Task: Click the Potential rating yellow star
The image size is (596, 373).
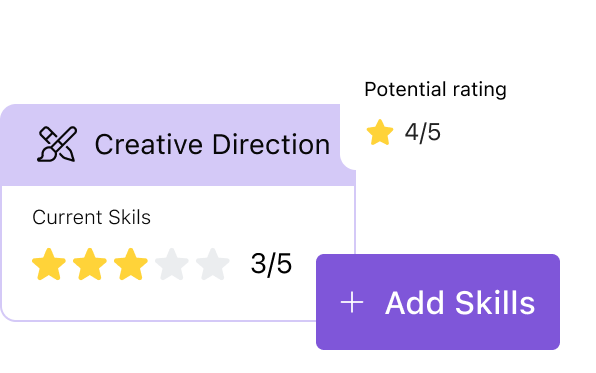Action: [380, 132]
